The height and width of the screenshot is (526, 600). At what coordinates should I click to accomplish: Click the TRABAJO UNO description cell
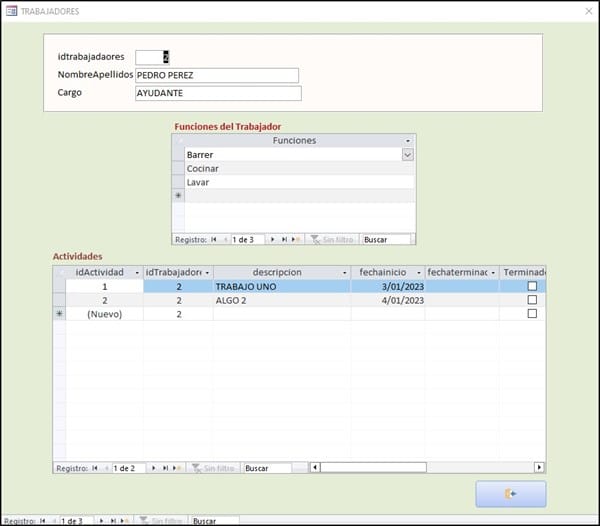coord(282,287)
